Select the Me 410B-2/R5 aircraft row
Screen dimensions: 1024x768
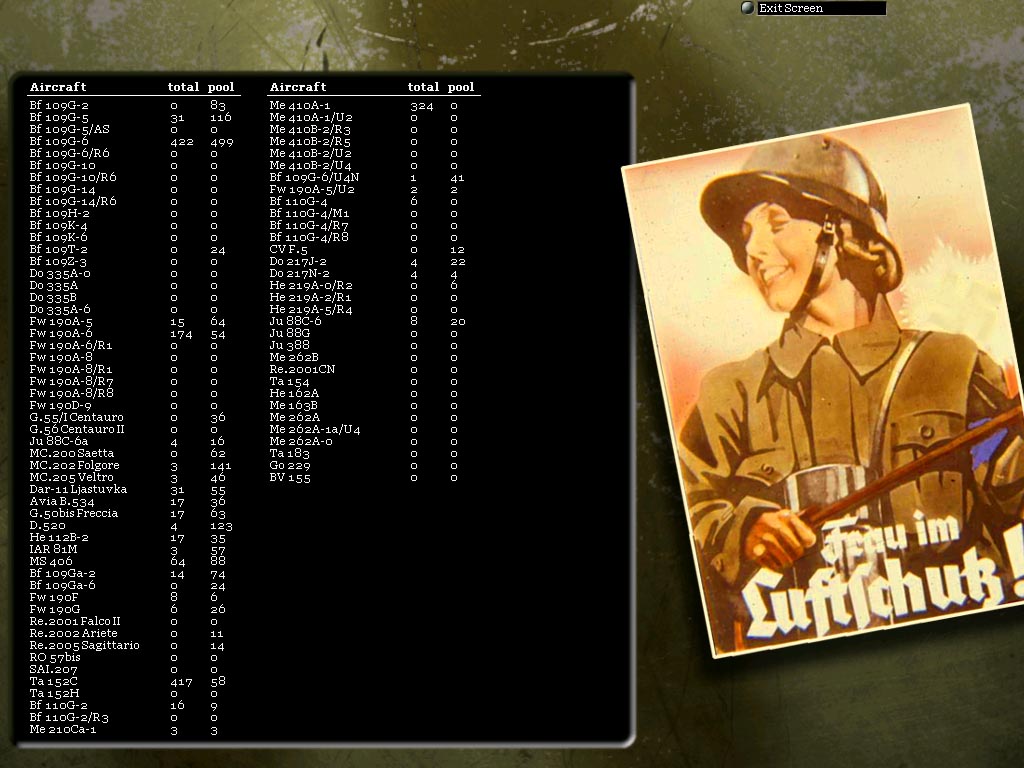click(373, 141)
